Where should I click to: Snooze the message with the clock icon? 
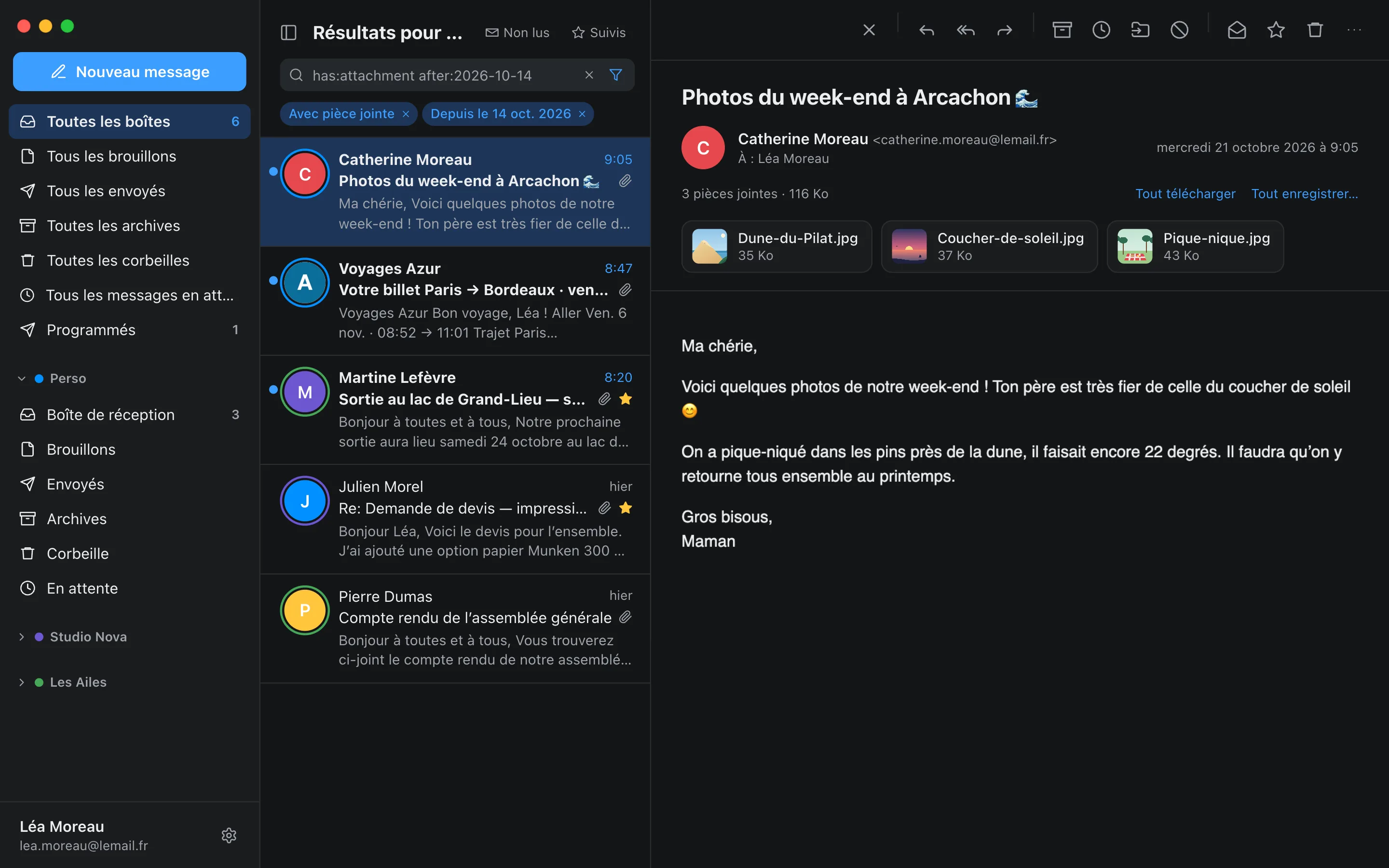[x=1101, y=30]
